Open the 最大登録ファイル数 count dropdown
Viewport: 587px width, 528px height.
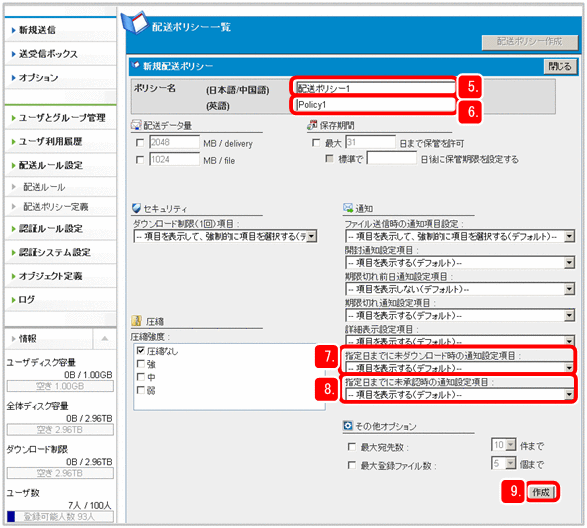[x=504, y=463]
